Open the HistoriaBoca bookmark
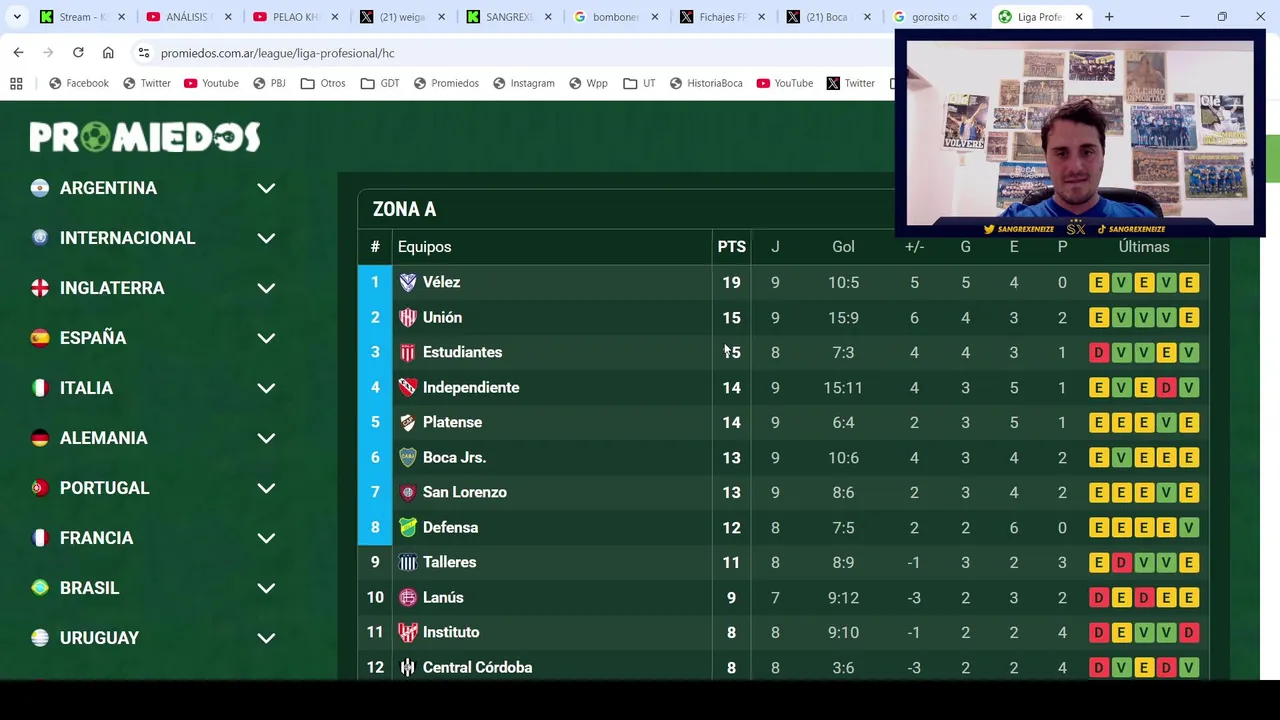The image size is (1280, 720). (x=706, y=83)
